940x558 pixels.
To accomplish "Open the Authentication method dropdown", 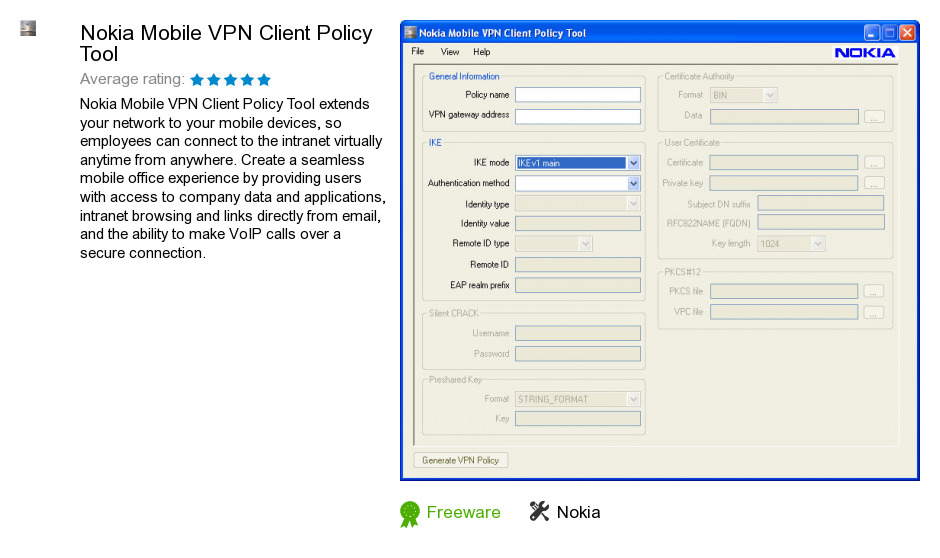I will click(x=577, y=183).
